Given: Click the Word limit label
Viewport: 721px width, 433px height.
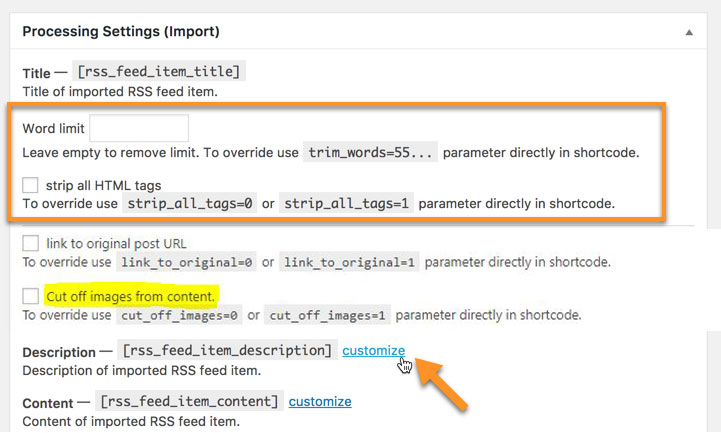Looking at the screenshot, I should tap(53, 128).
